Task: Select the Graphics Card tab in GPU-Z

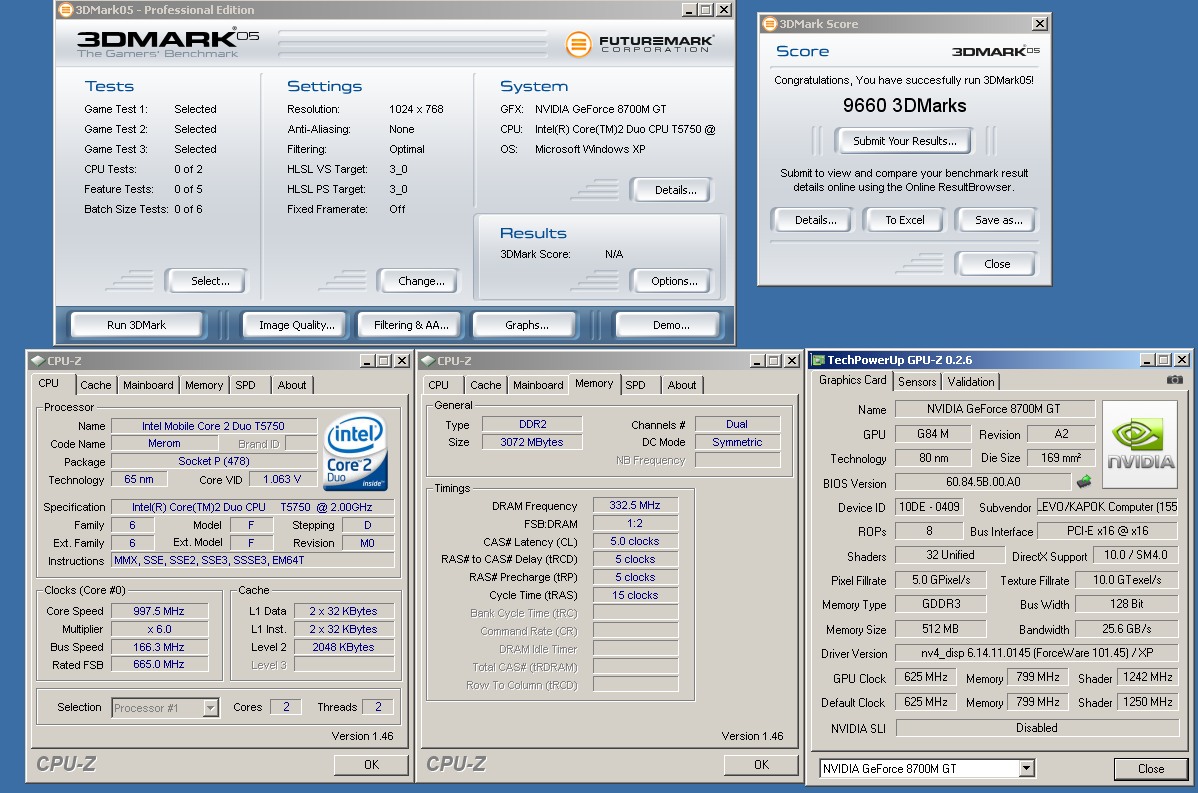Action: (x=853, y=380)
